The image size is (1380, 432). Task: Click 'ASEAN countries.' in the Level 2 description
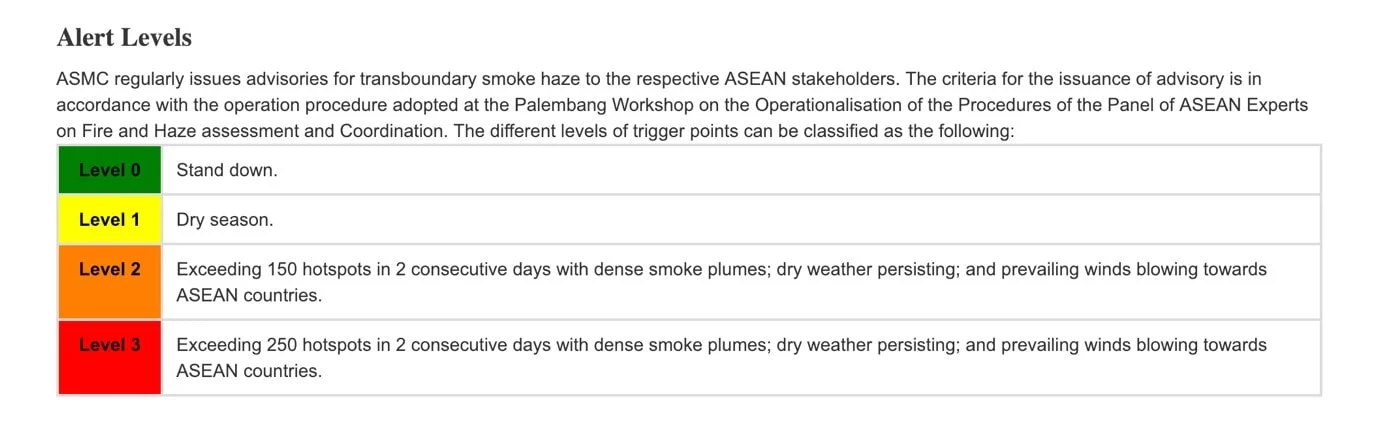[x=249, y=296]
